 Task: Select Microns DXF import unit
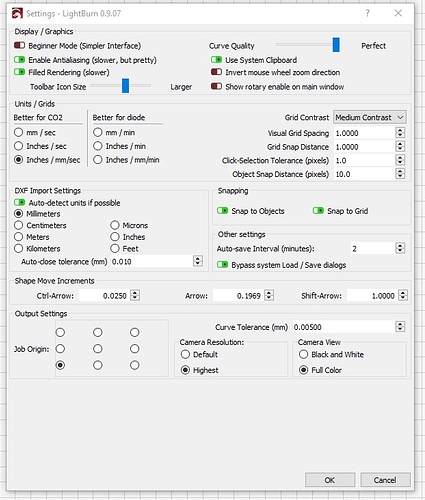(x=115, y=225)
